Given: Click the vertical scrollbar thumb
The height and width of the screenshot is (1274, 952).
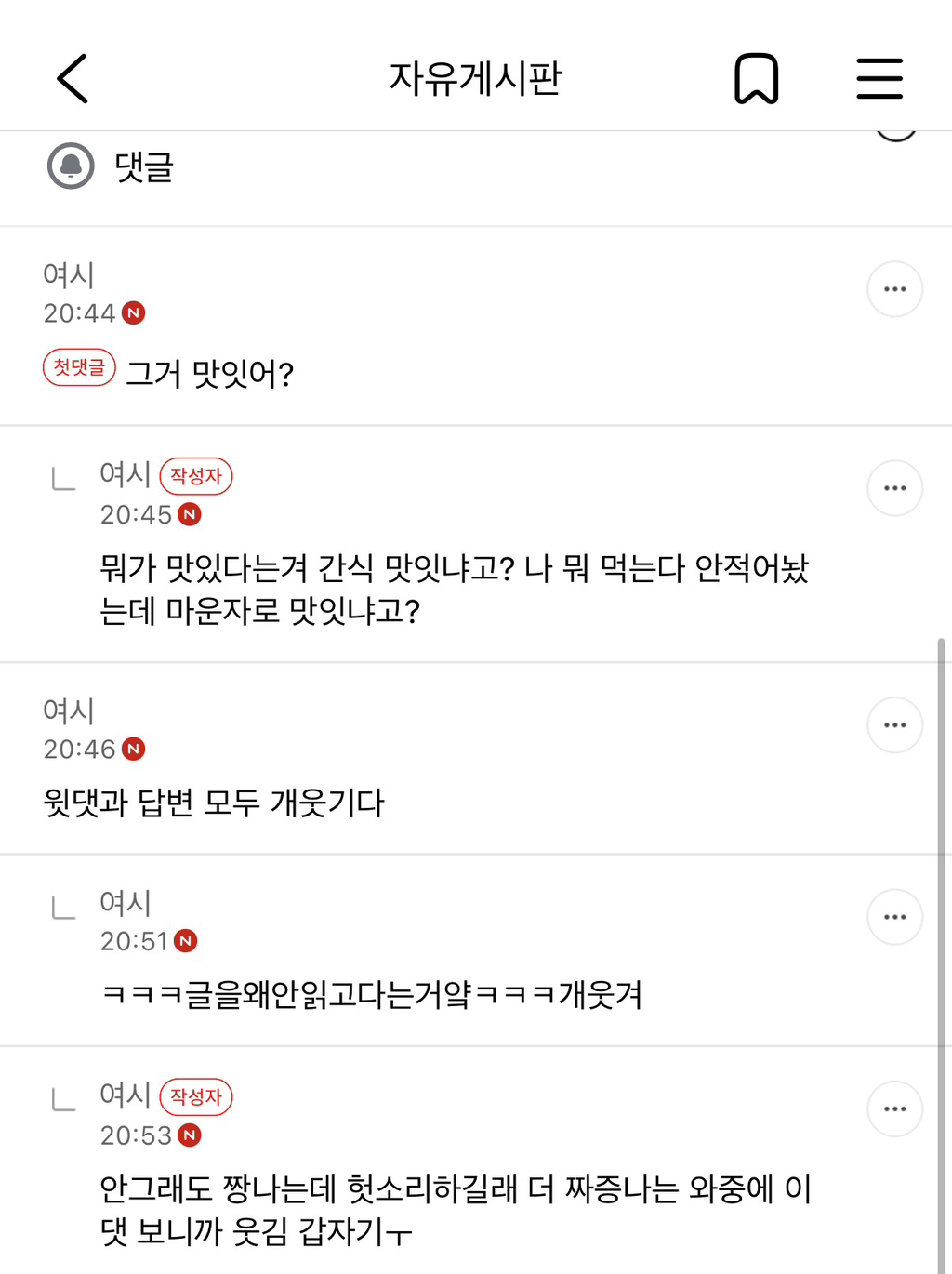Looking at the screenshot, I should tap(941, 930).
